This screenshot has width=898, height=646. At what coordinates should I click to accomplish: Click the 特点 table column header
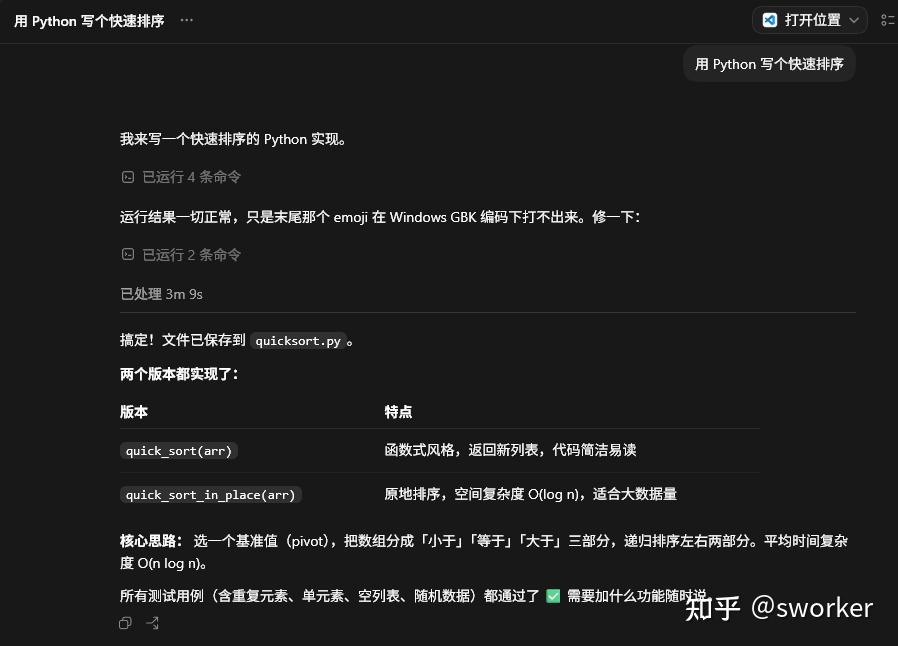point(398,412)
